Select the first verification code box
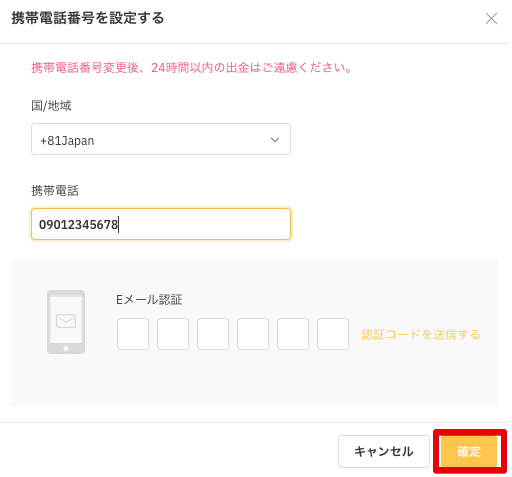This screenshot has height=477, width=512. [133, 334]
